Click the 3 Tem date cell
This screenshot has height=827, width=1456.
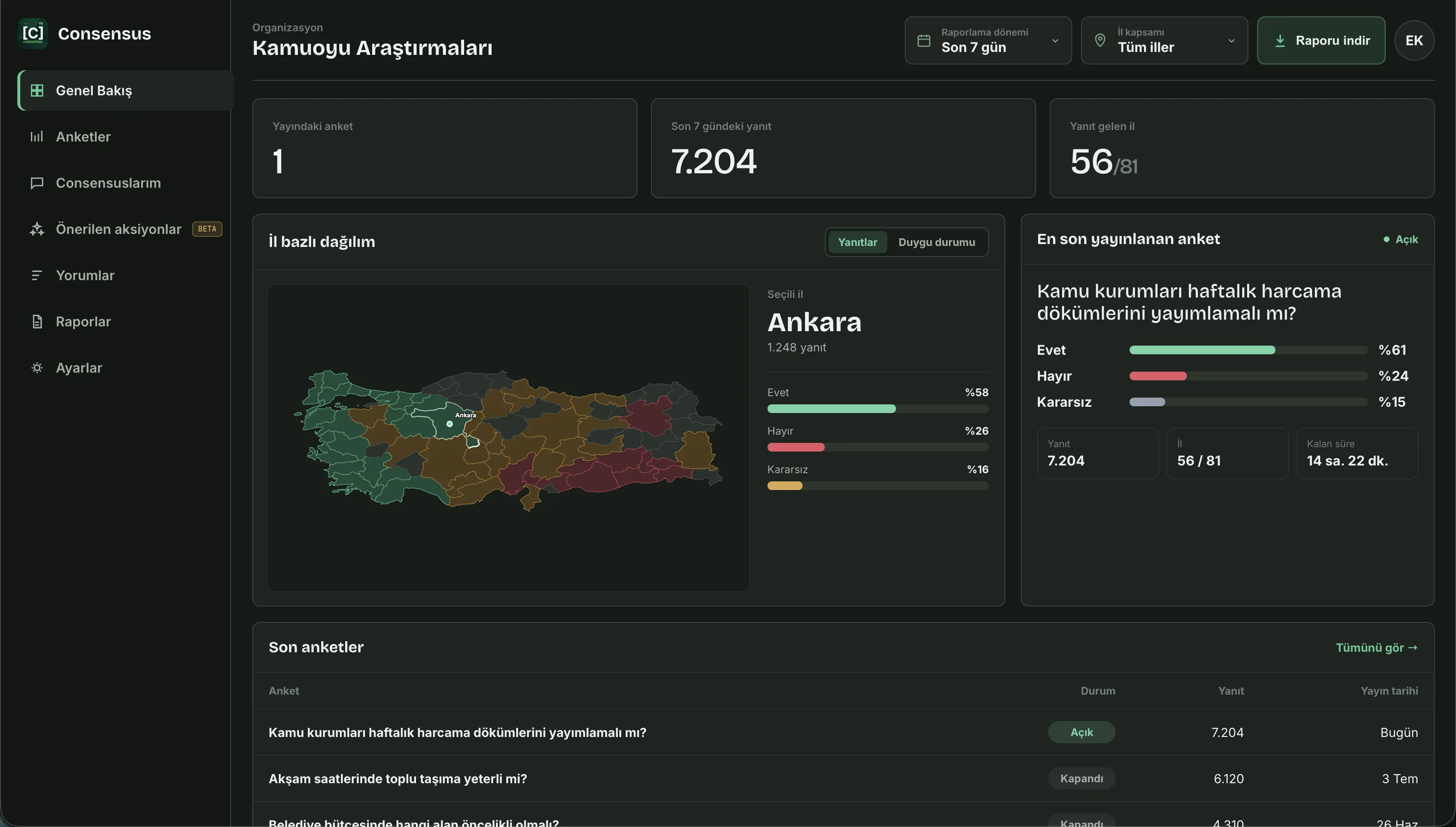1400,779
